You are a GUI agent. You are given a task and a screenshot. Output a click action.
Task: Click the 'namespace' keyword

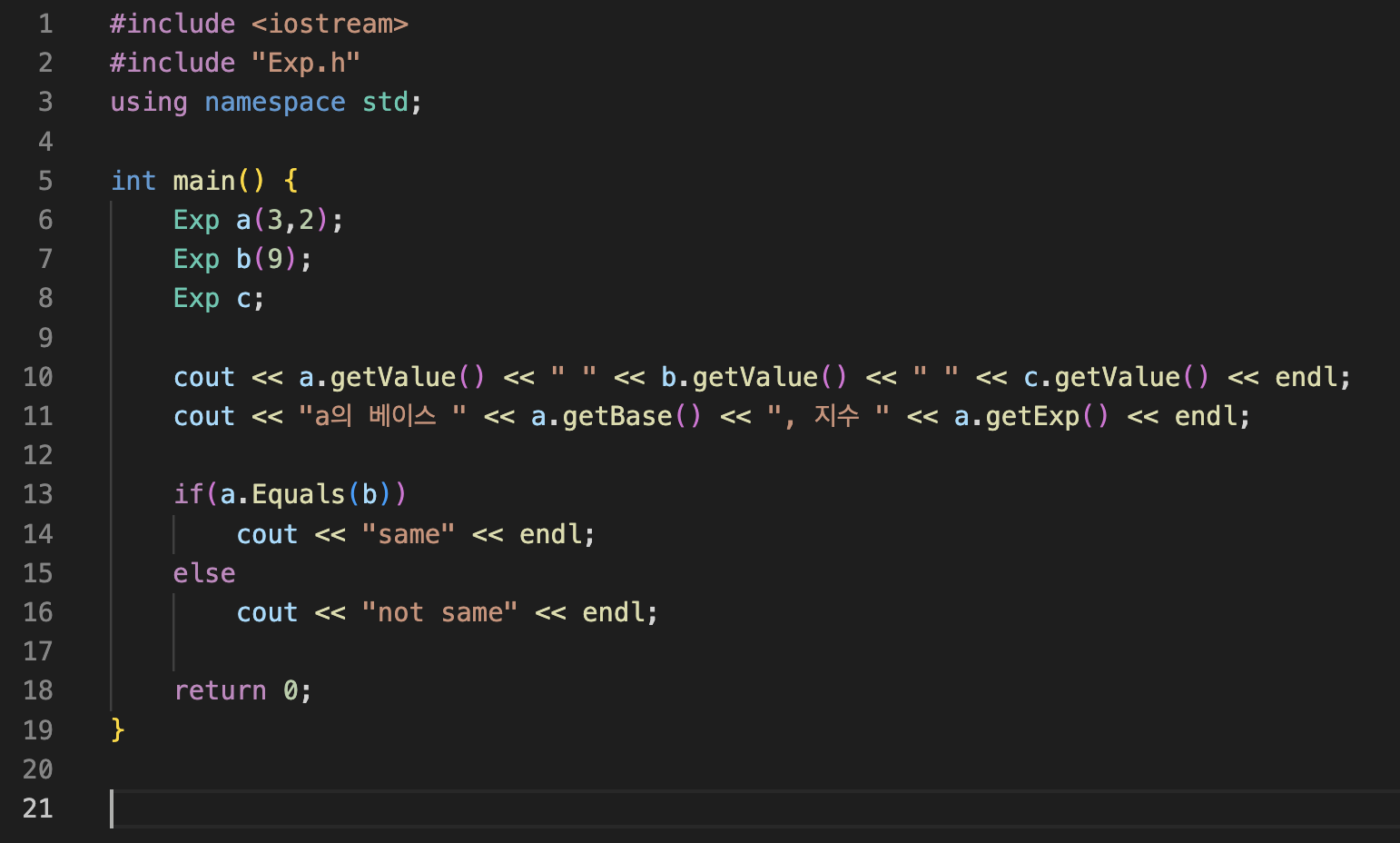(275, 103)
